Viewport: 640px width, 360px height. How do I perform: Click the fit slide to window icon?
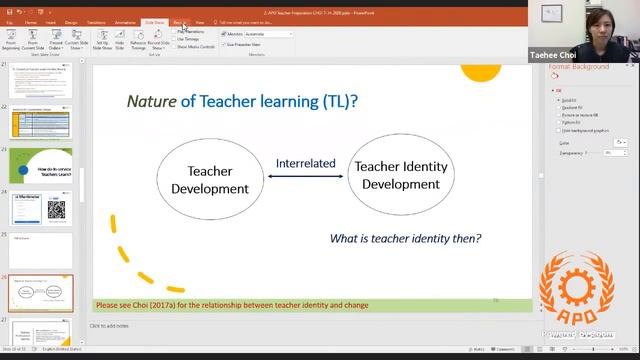(x=635, y=349)
